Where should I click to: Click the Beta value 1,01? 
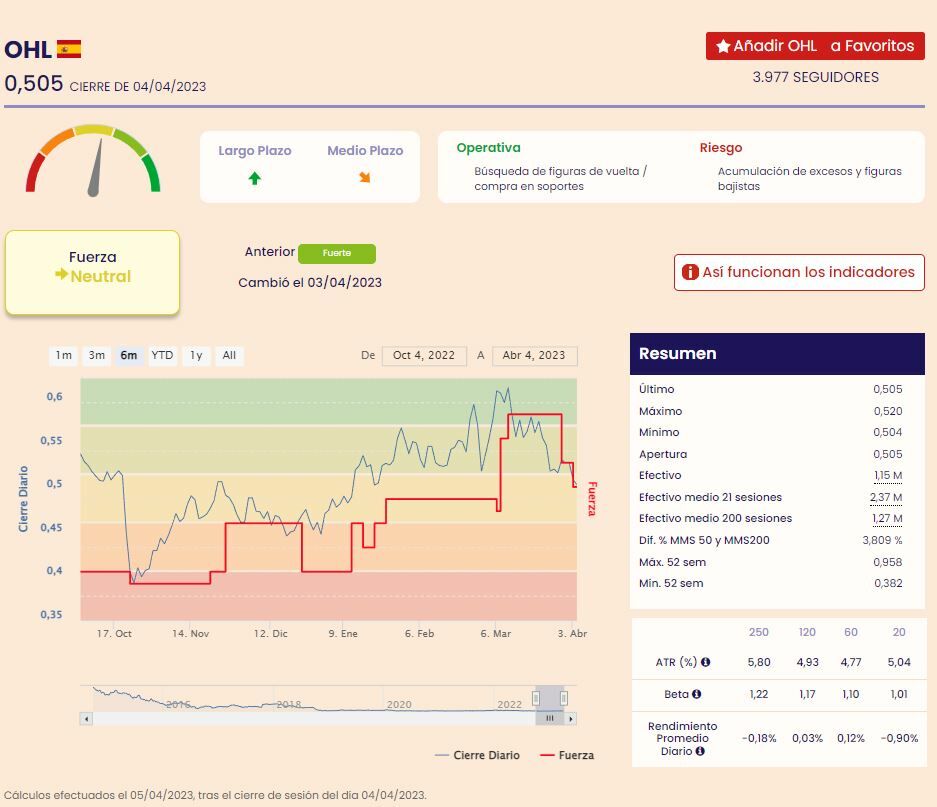[899, 694]
